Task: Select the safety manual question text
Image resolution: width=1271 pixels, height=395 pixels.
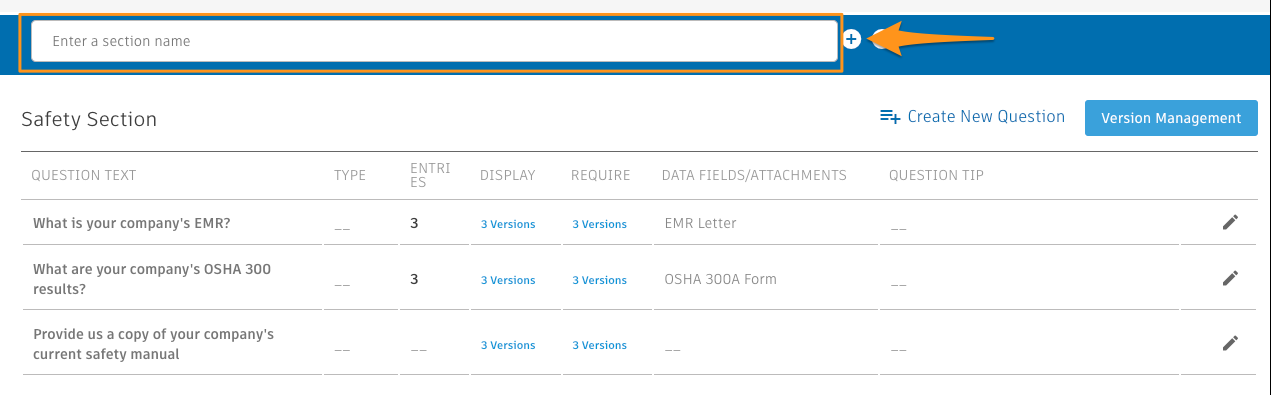Action: (x=153, y=344)
